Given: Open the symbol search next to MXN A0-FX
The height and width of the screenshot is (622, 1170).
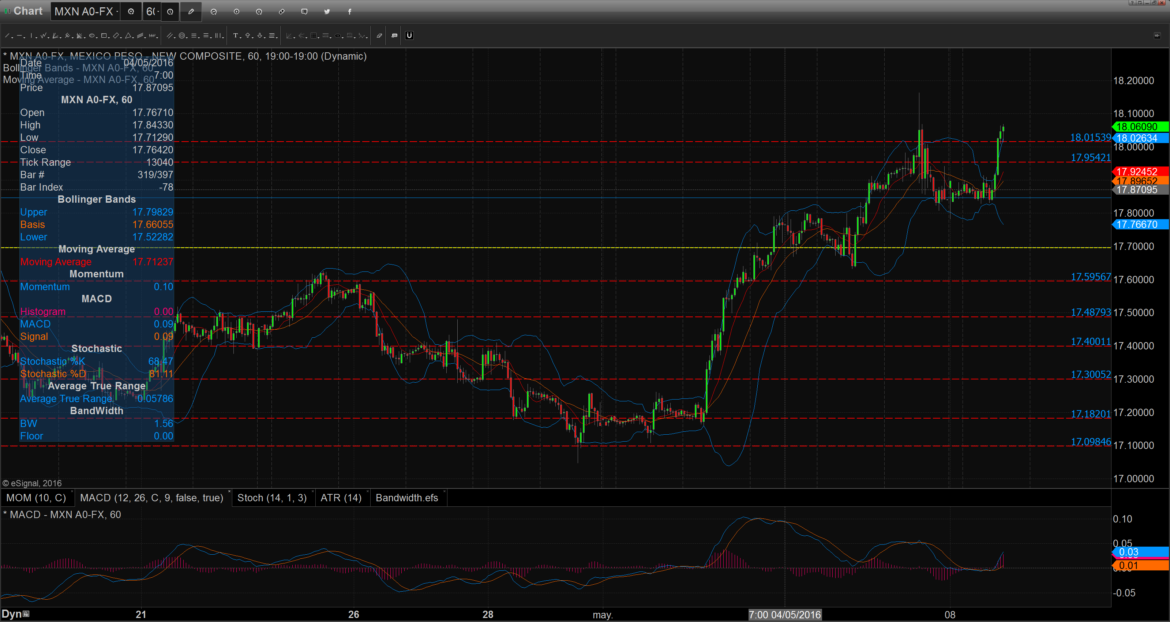Looking at the screenshot, I should [131, 12].
